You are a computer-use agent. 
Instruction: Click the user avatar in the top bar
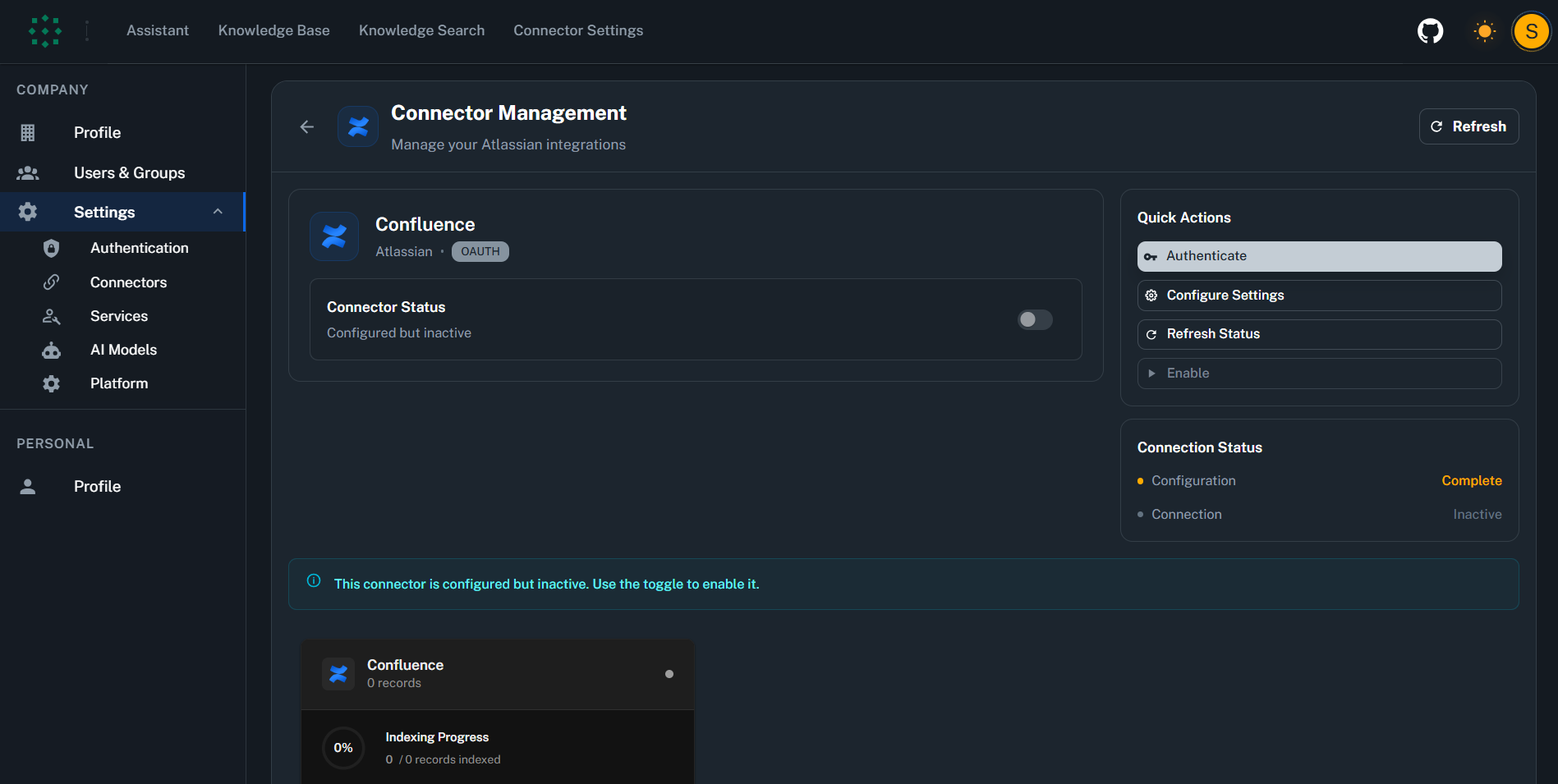pyautogui.click(x=1530, y=30)
